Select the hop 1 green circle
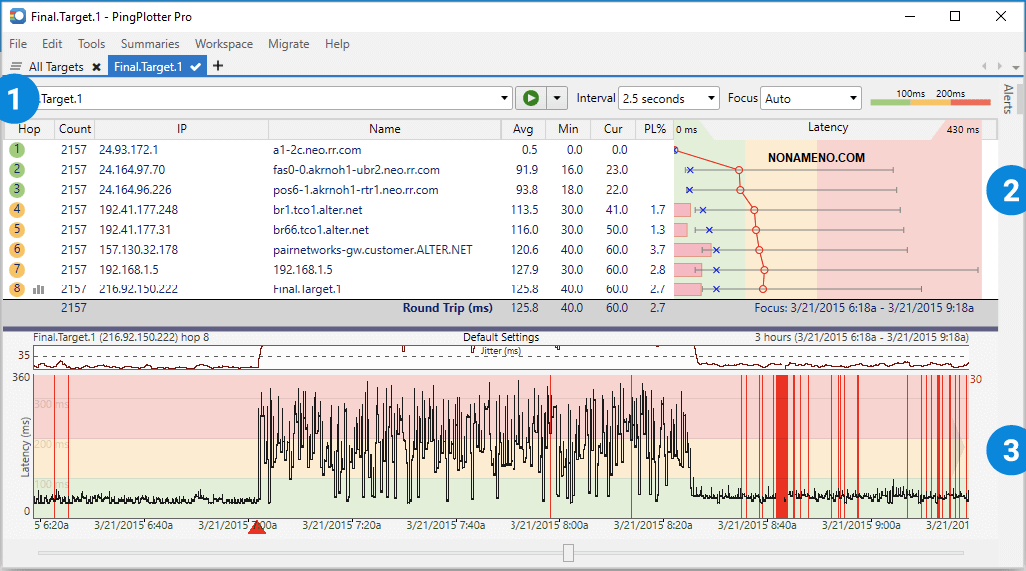 click(x=17, y=149)
